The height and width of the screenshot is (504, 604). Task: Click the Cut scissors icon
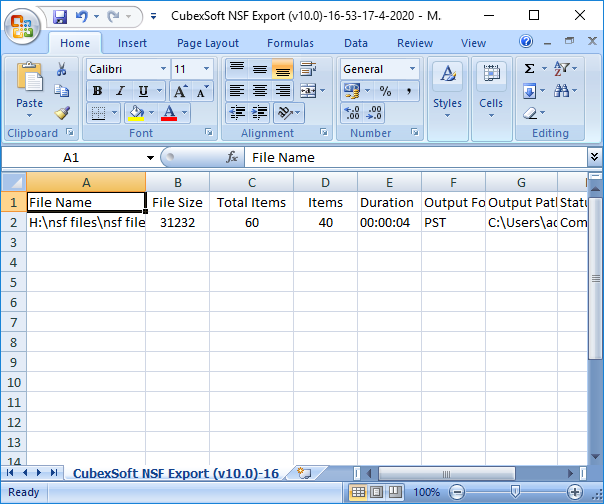62,69
